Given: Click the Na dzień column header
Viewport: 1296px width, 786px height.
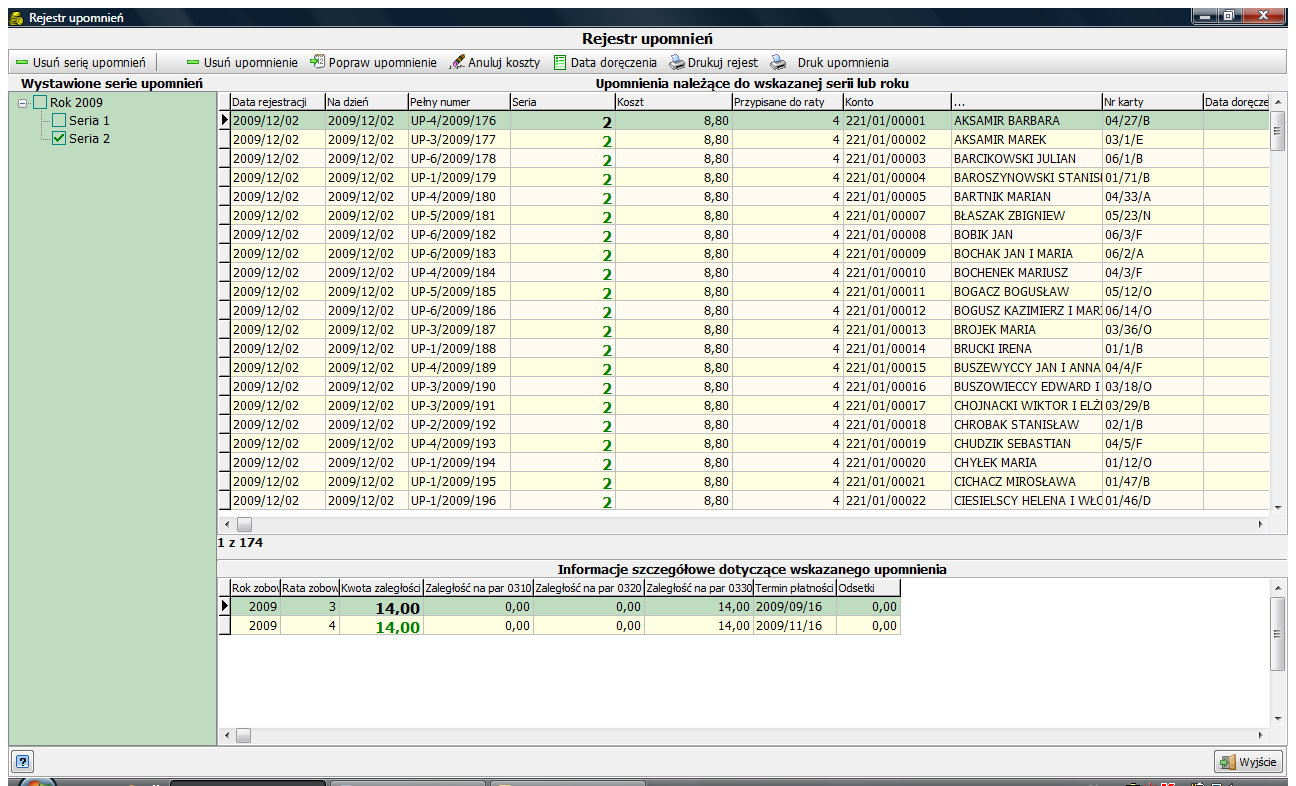Looking at the screenshot, I should pos(366,102).
